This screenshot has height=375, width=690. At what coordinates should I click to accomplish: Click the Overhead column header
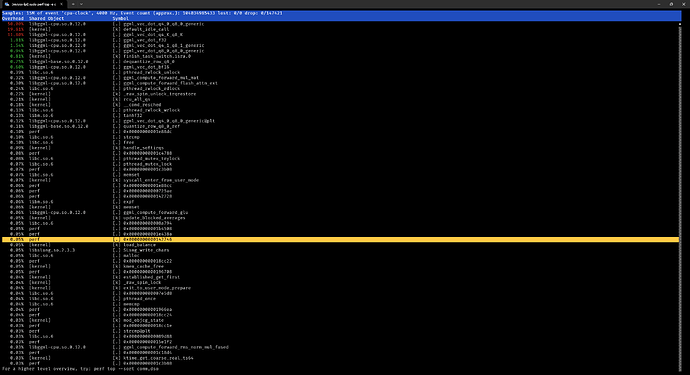[13, 18]
